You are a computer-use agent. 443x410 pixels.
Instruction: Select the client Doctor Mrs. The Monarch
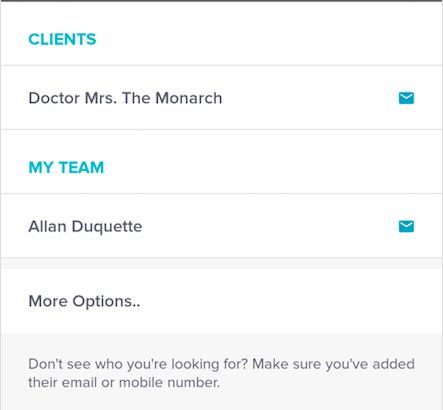(x=221, y=98)
